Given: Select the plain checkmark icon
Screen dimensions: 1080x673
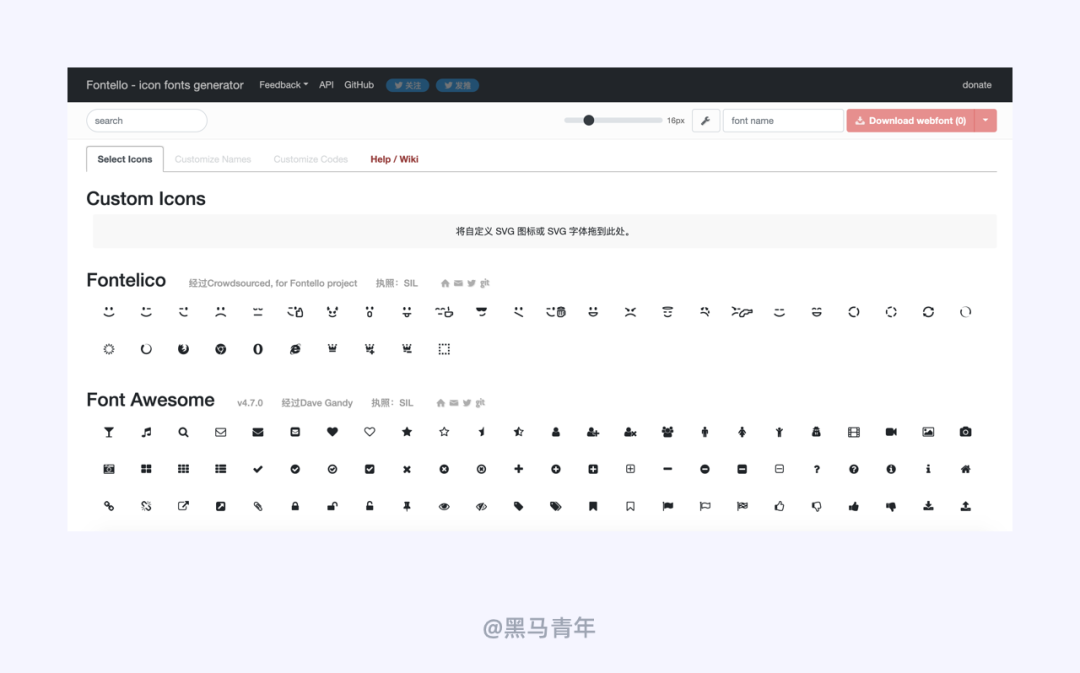Looking at the screenshot, I should click(x=258, y=469).
